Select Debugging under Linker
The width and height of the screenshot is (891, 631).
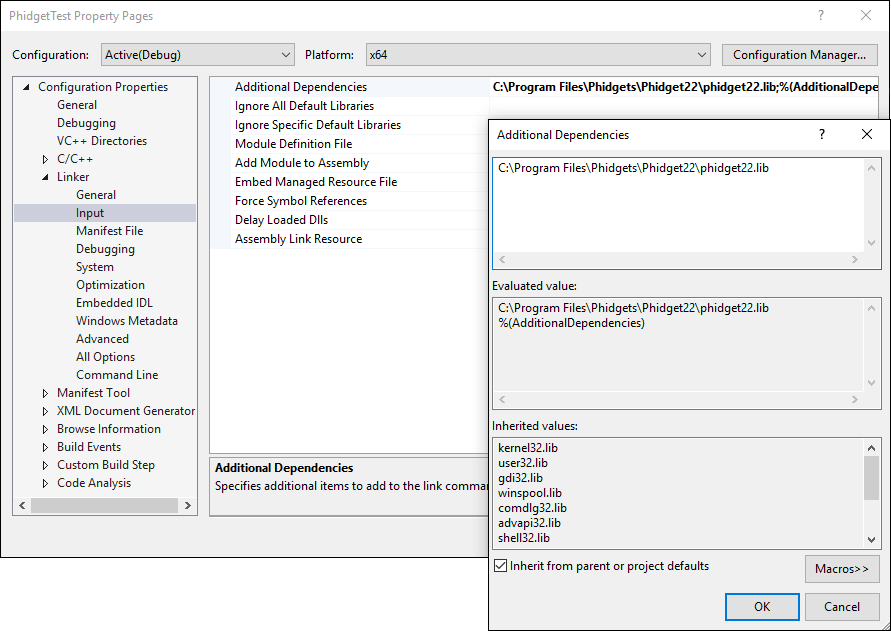[105, 249]
